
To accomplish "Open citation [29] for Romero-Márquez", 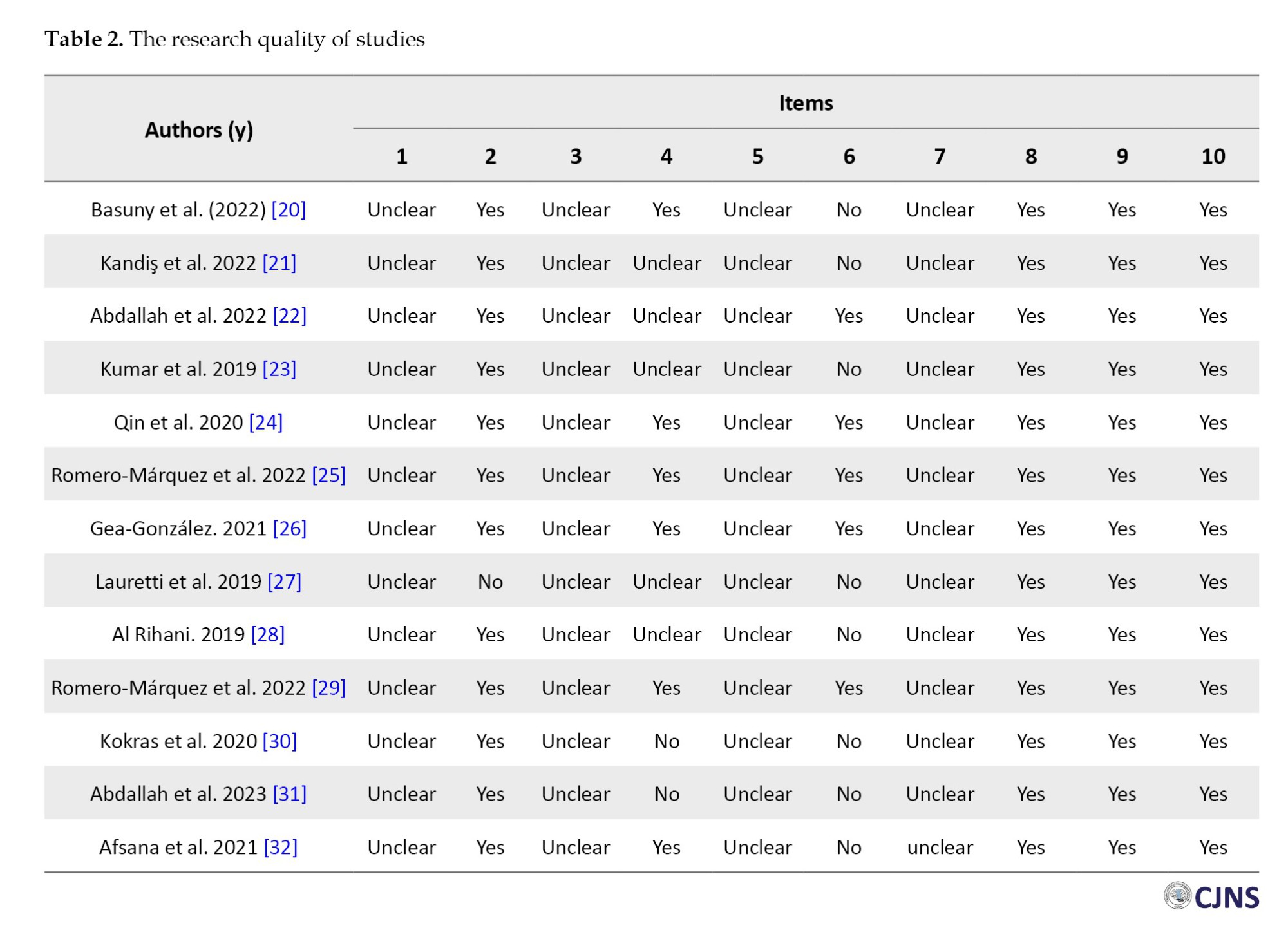I will coord(328,688).
